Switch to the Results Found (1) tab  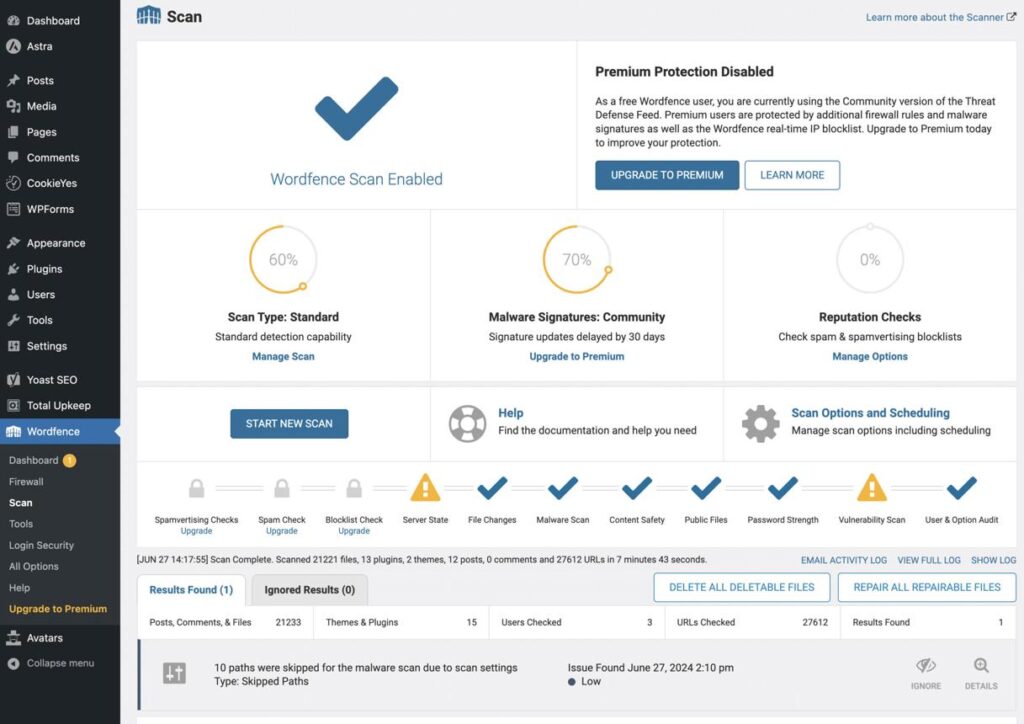[191, 590]
